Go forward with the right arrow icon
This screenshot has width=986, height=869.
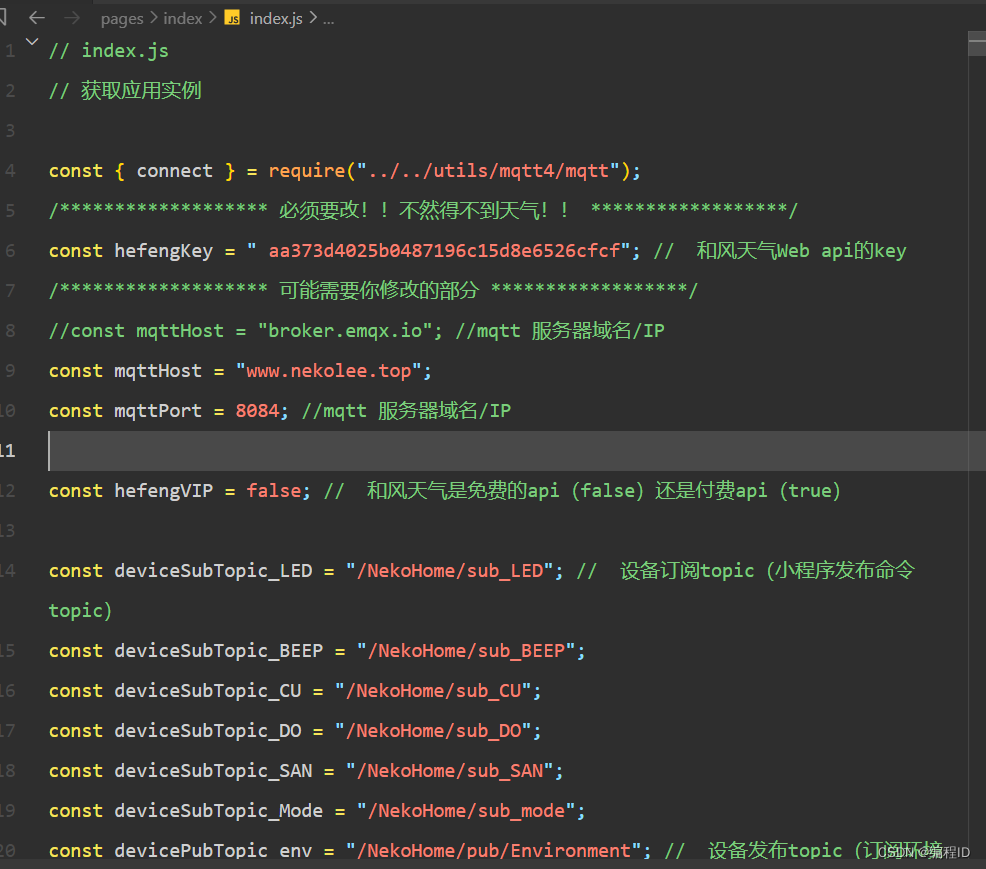click(x=72, y=18)
